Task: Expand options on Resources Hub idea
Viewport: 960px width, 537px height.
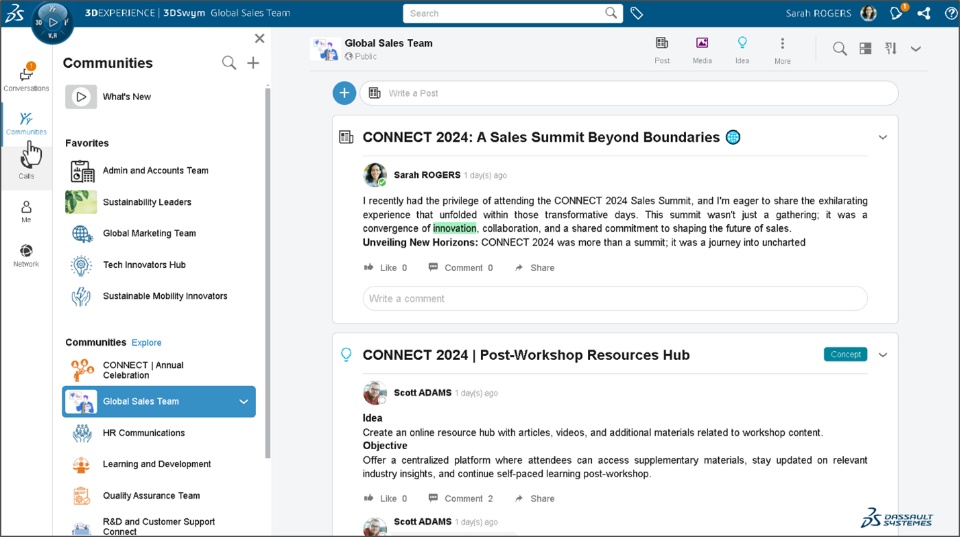Action: point(882,355)
